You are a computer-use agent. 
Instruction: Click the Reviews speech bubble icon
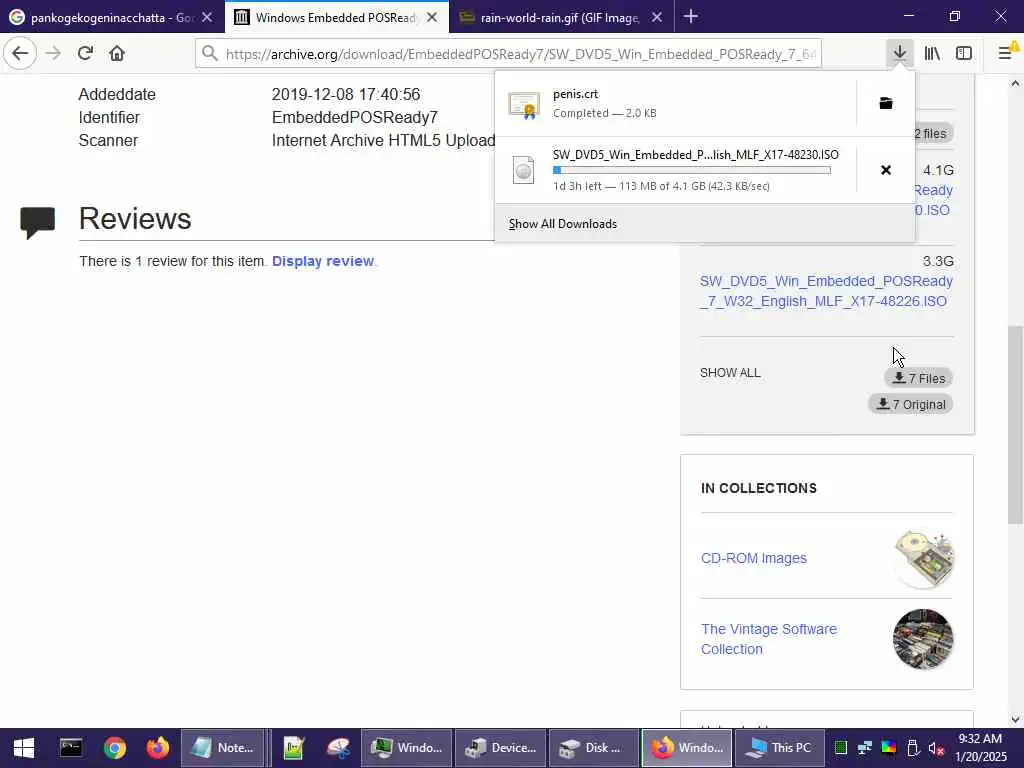(37, 222)
